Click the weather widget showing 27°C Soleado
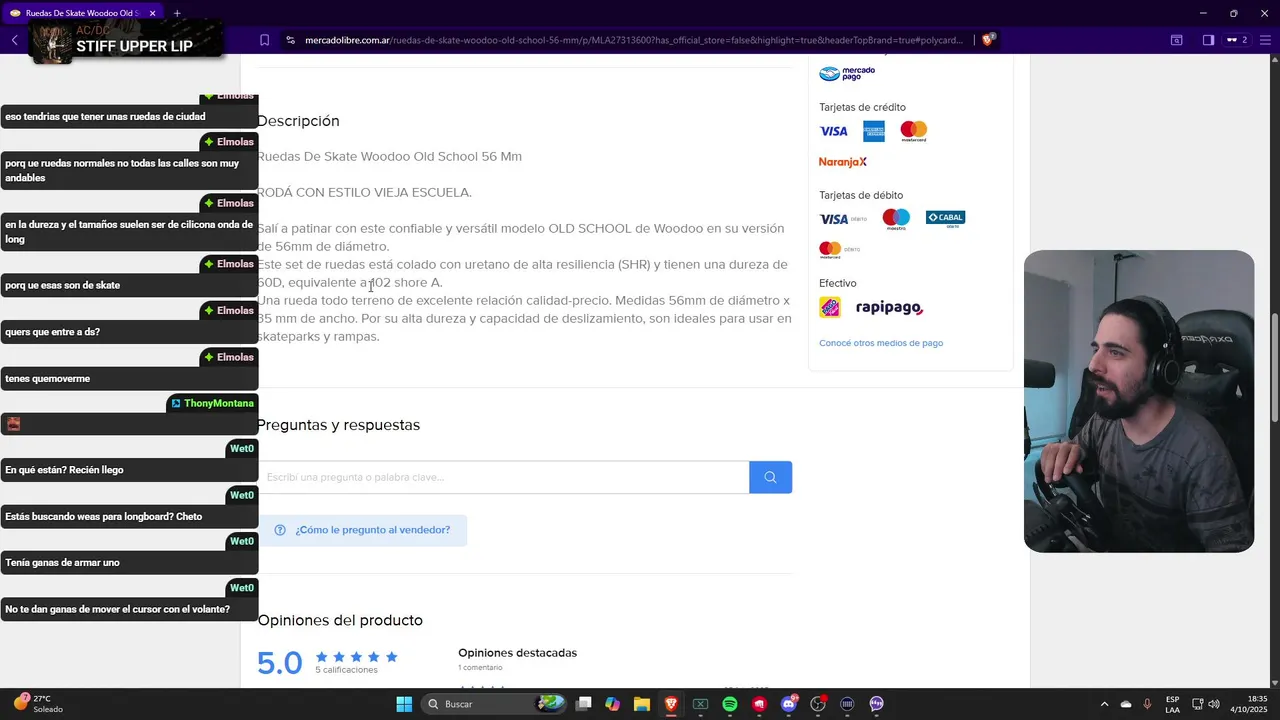This screenshot has height=720, width=1280. tap(40, 704)
